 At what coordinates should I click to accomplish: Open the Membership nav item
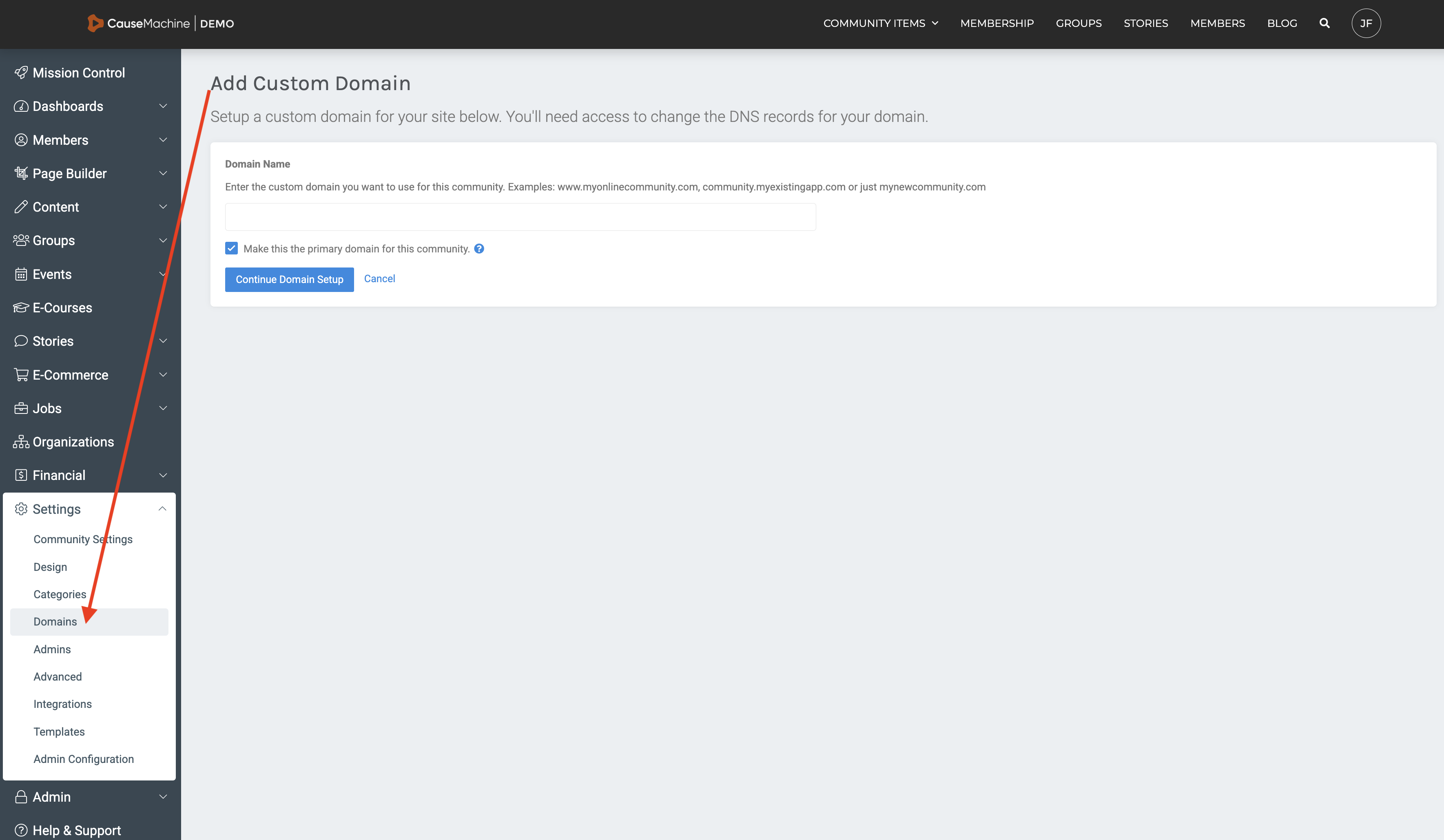(x=997, y=24)
